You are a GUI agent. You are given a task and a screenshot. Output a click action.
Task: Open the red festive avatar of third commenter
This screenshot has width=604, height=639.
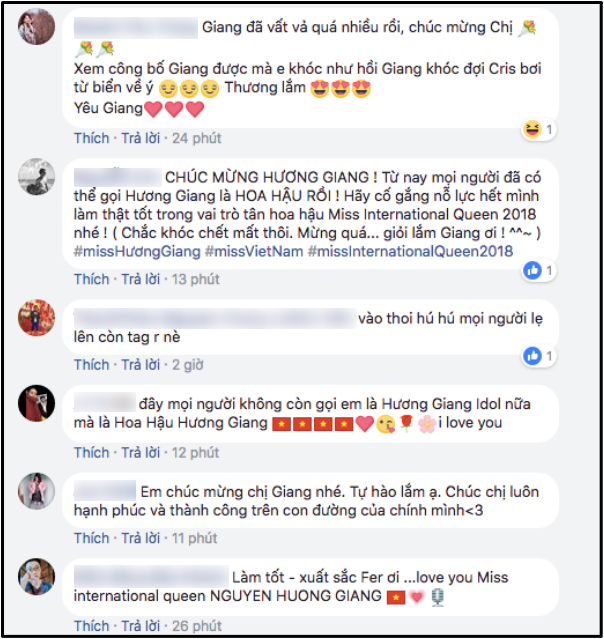36,317
